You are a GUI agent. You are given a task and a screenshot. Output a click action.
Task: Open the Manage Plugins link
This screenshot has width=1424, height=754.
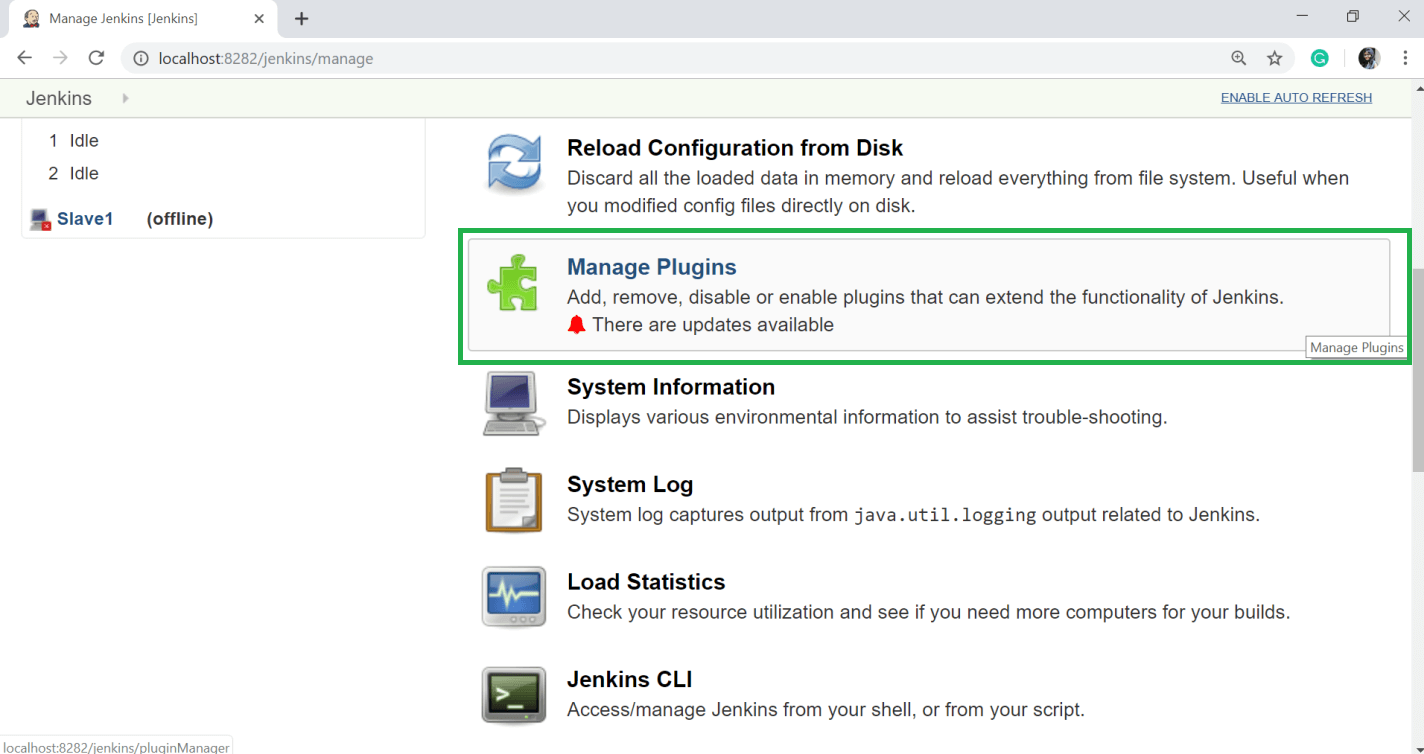[x=651, y=267]
